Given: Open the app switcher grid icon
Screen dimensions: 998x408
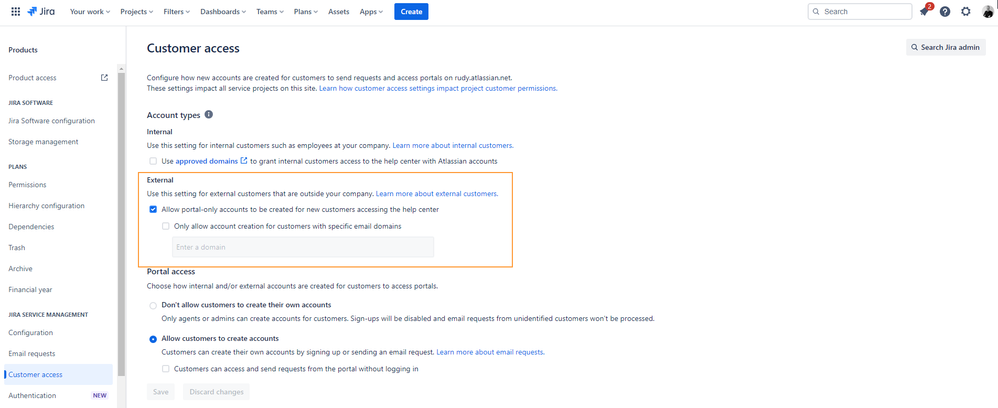Looking at the screenshot, I should pyautogui.click(x=16, y=11).
